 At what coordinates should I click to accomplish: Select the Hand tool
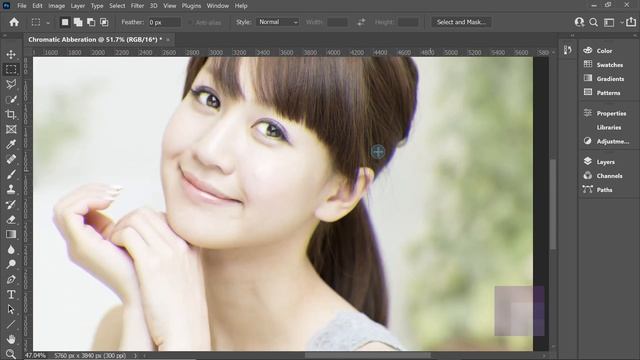pyautogui.click(x=11, y=339)
